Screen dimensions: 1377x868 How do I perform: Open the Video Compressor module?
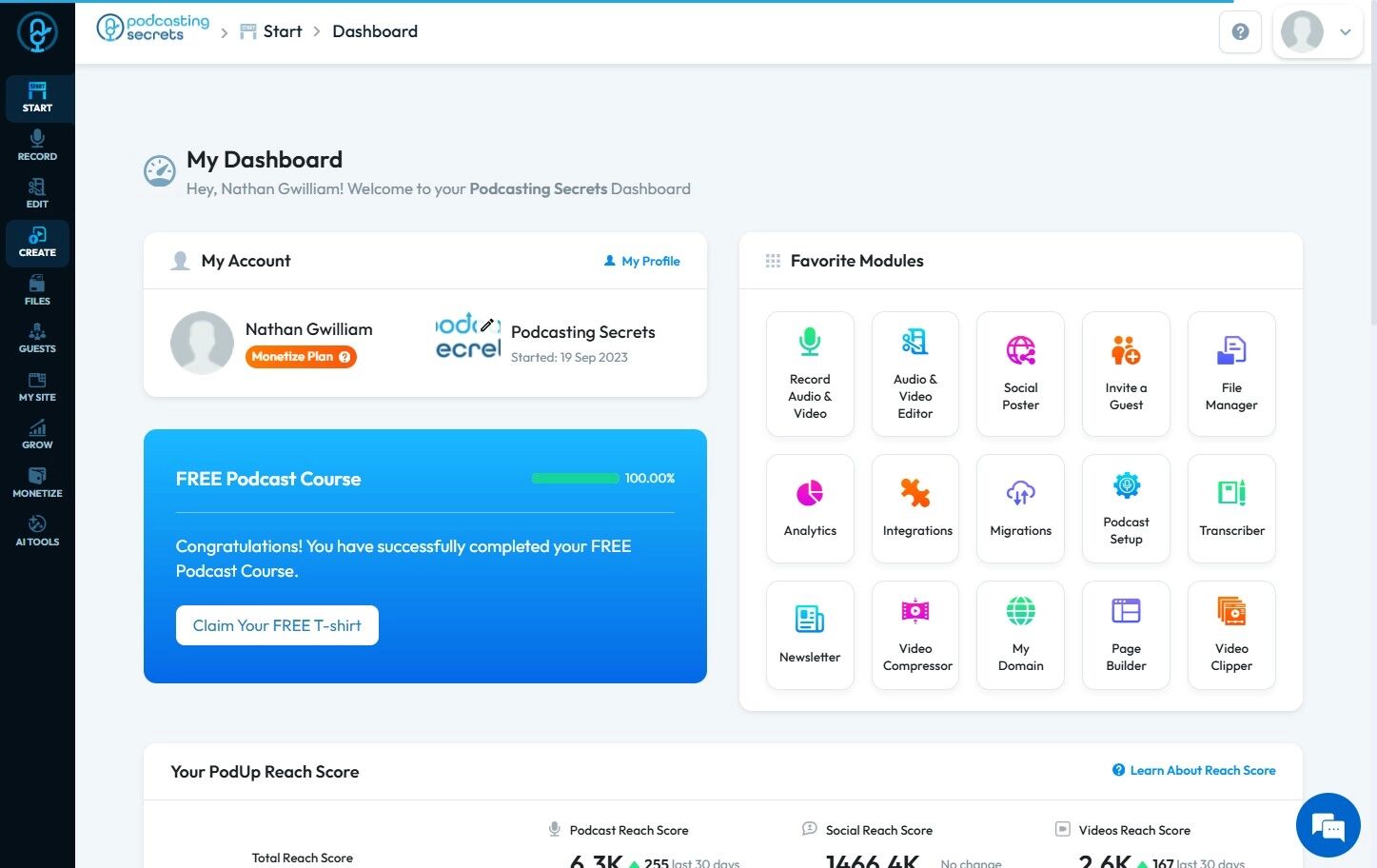click(x=915, y=635)
